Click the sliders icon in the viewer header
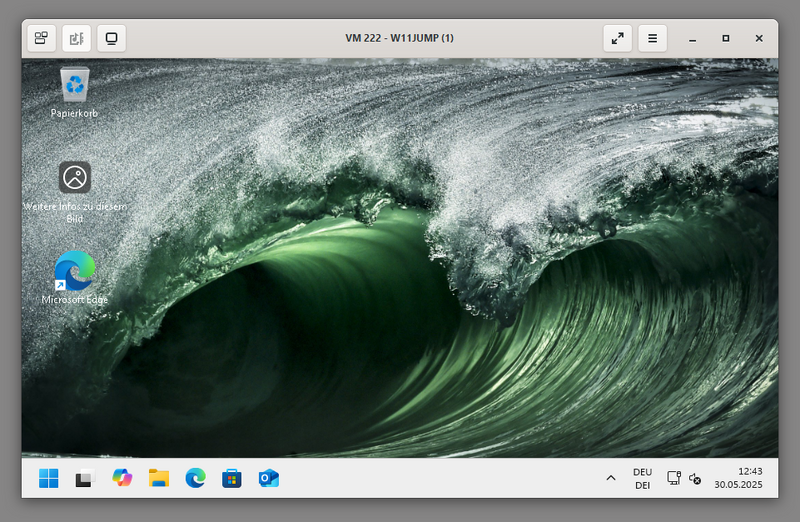 76,39
